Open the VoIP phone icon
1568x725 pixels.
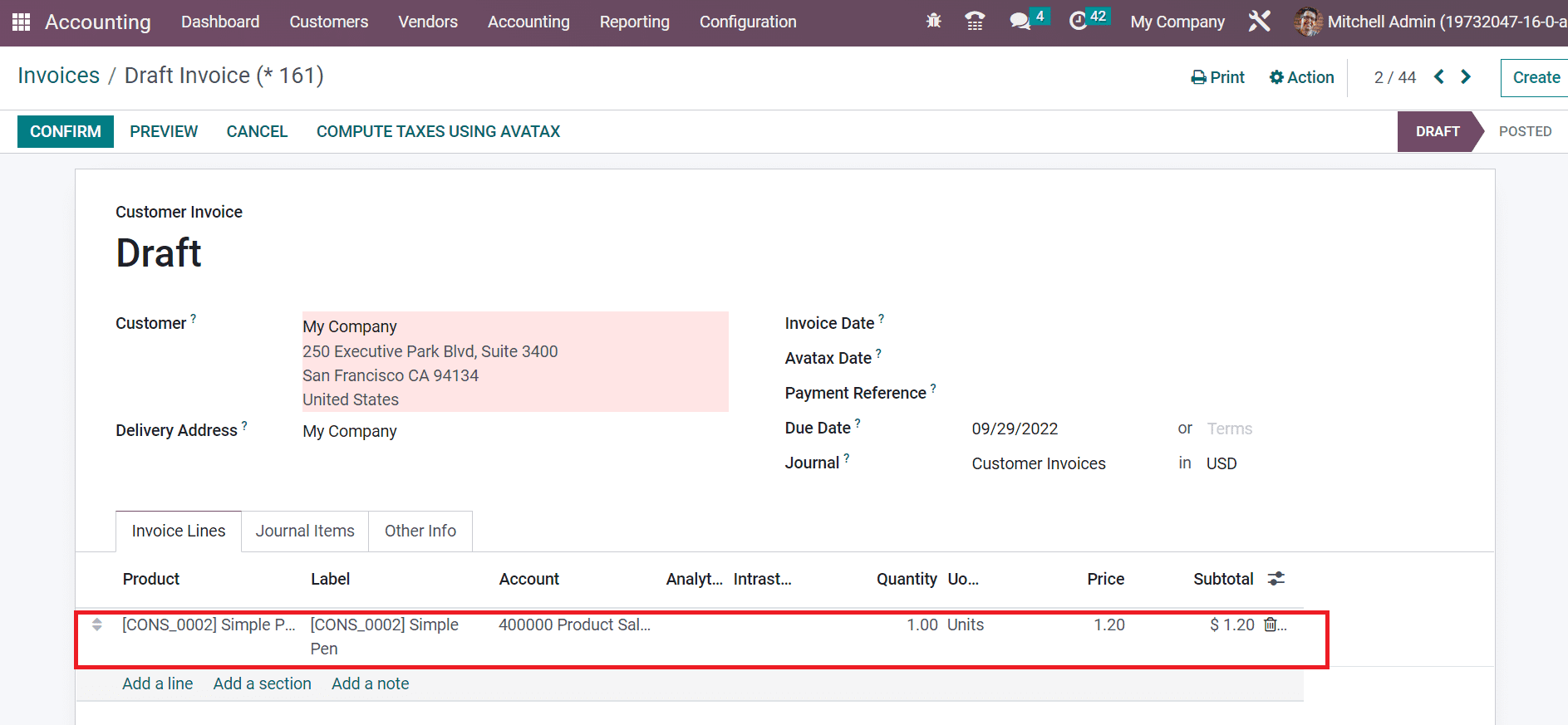976,22
